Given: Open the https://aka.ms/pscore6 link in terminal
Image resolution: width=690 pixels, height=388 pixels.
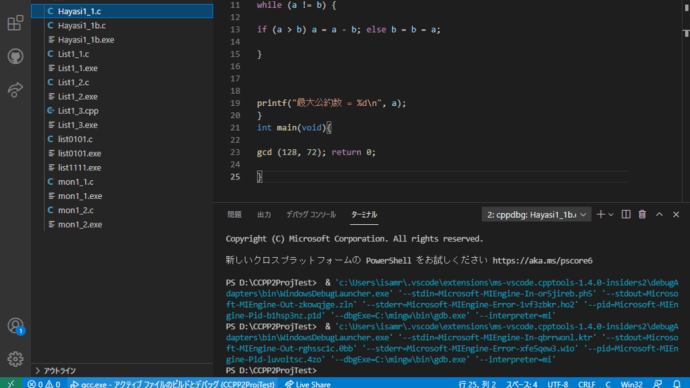Looking at the screenshot, I should coord(542,261).
